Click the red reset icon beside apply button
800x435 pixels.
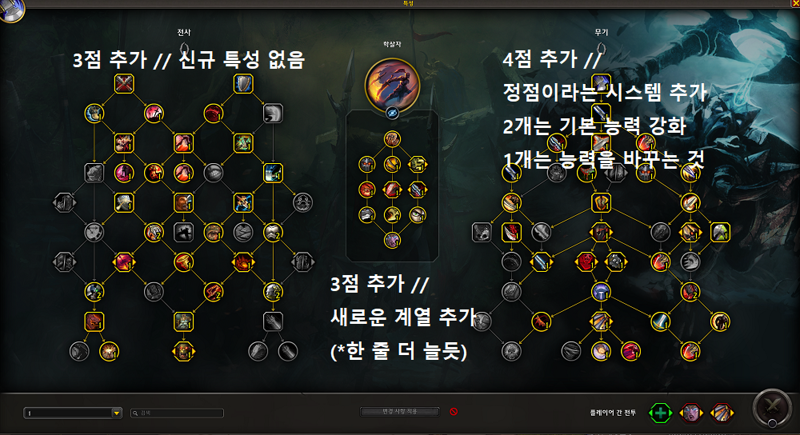pyautogui.click(x=454, y=412)
